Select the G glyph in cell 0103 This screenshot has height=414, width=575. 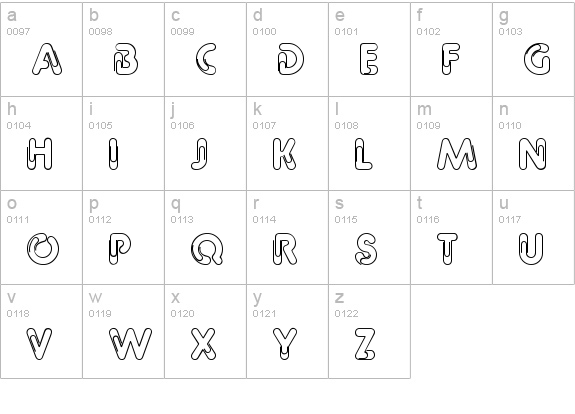[537, 59]
